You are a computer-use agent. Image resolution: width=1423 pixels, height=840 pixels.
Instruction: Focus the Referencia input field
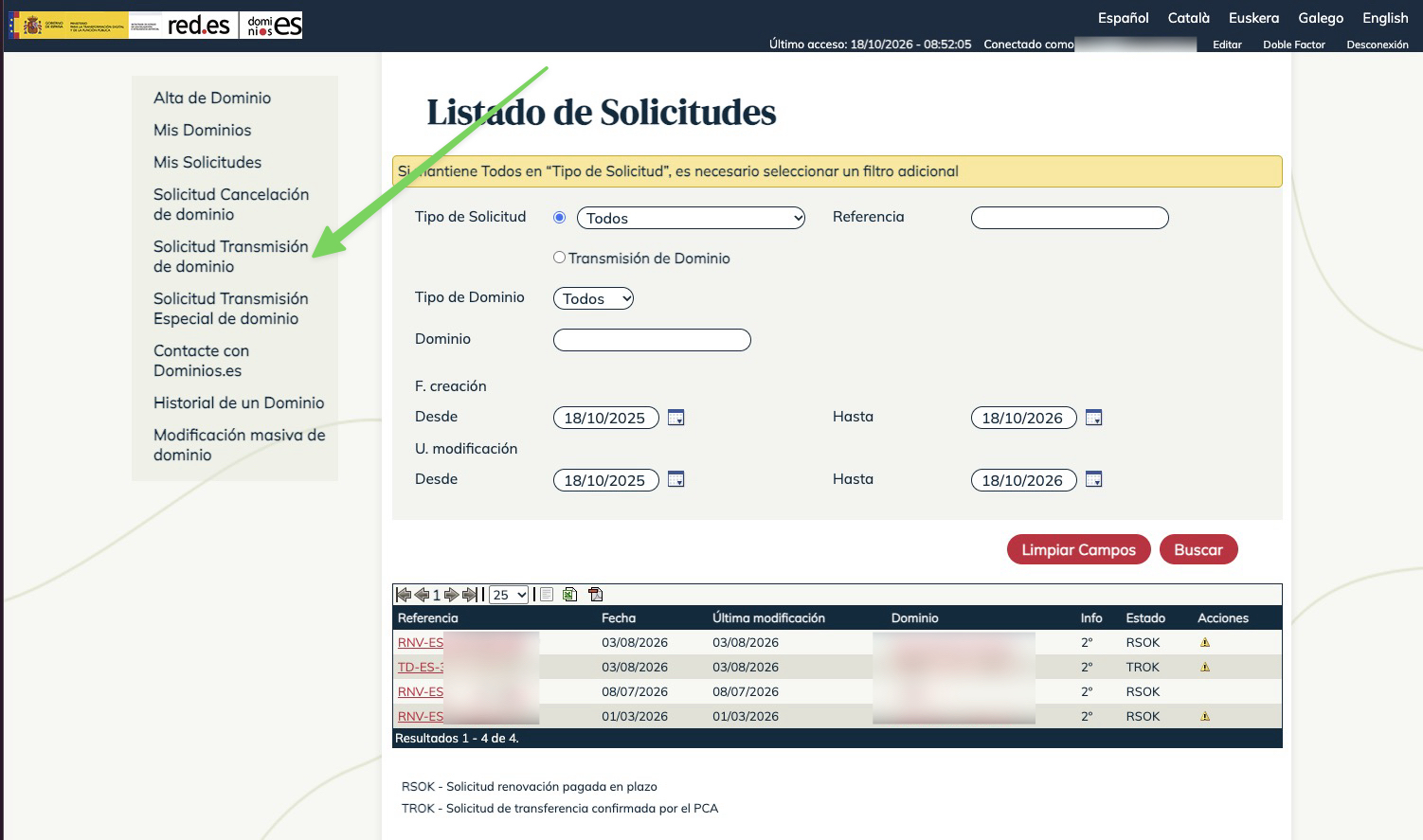pyautogui.click(x=1070, y=218)
